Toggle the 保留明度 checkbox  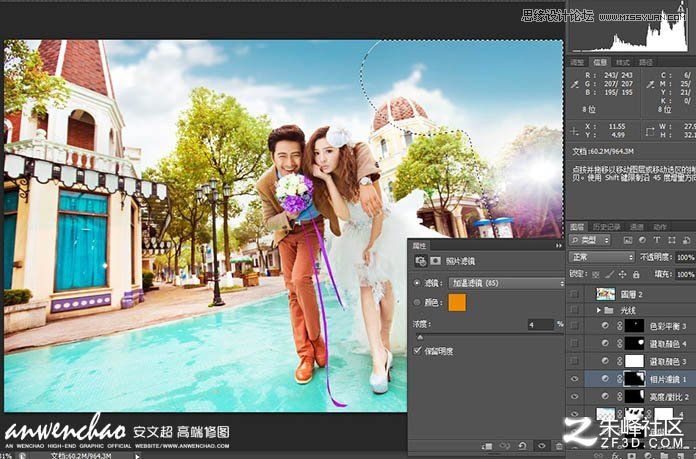point(417,351)
